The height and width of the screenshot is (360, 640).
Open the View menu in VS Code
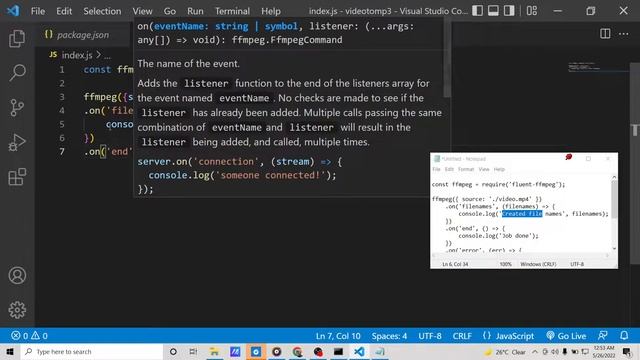pos(142,11)
